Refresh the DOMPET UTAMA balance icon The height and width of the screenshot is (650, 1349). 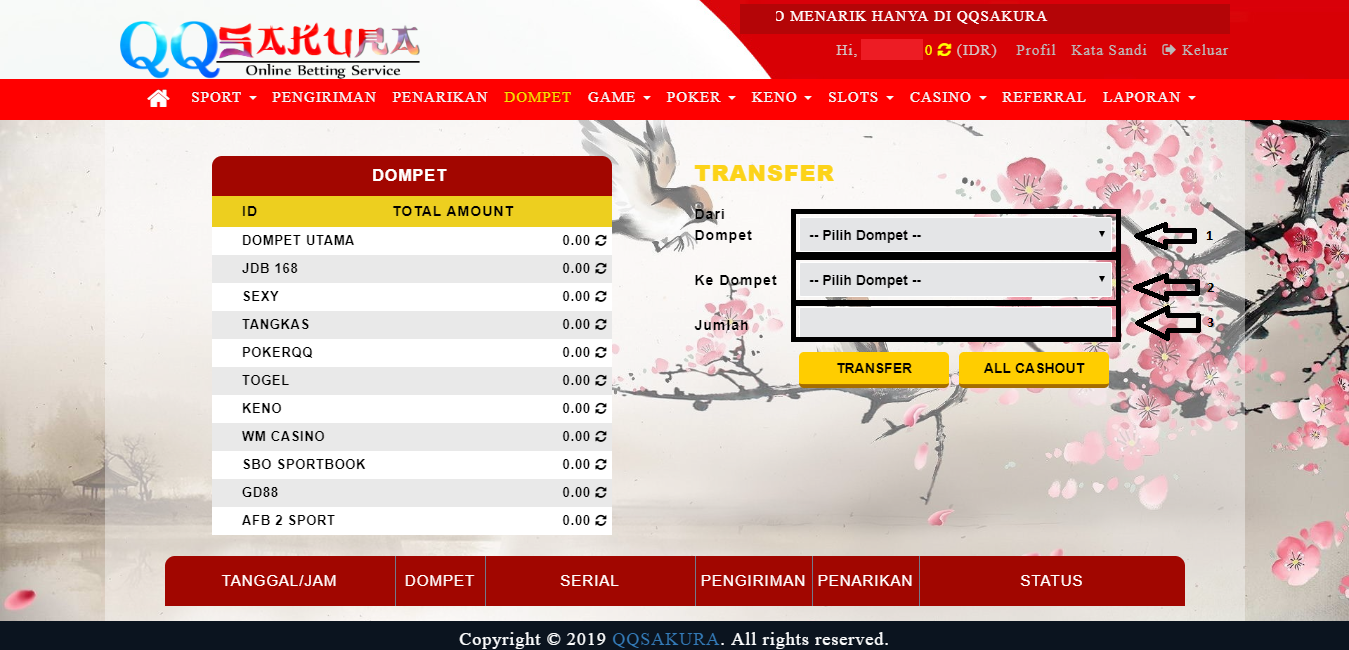coord(601,241)
